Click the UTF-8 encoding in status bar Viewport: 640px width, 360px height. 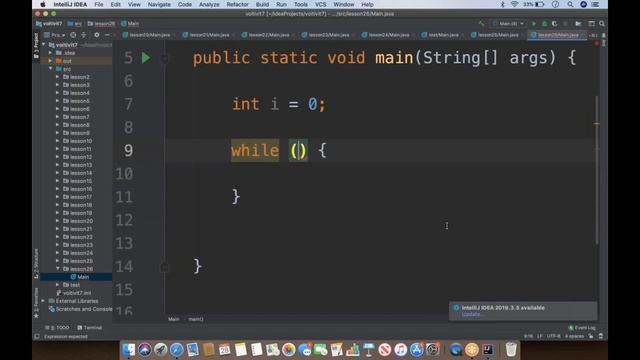tap(553, 336)
